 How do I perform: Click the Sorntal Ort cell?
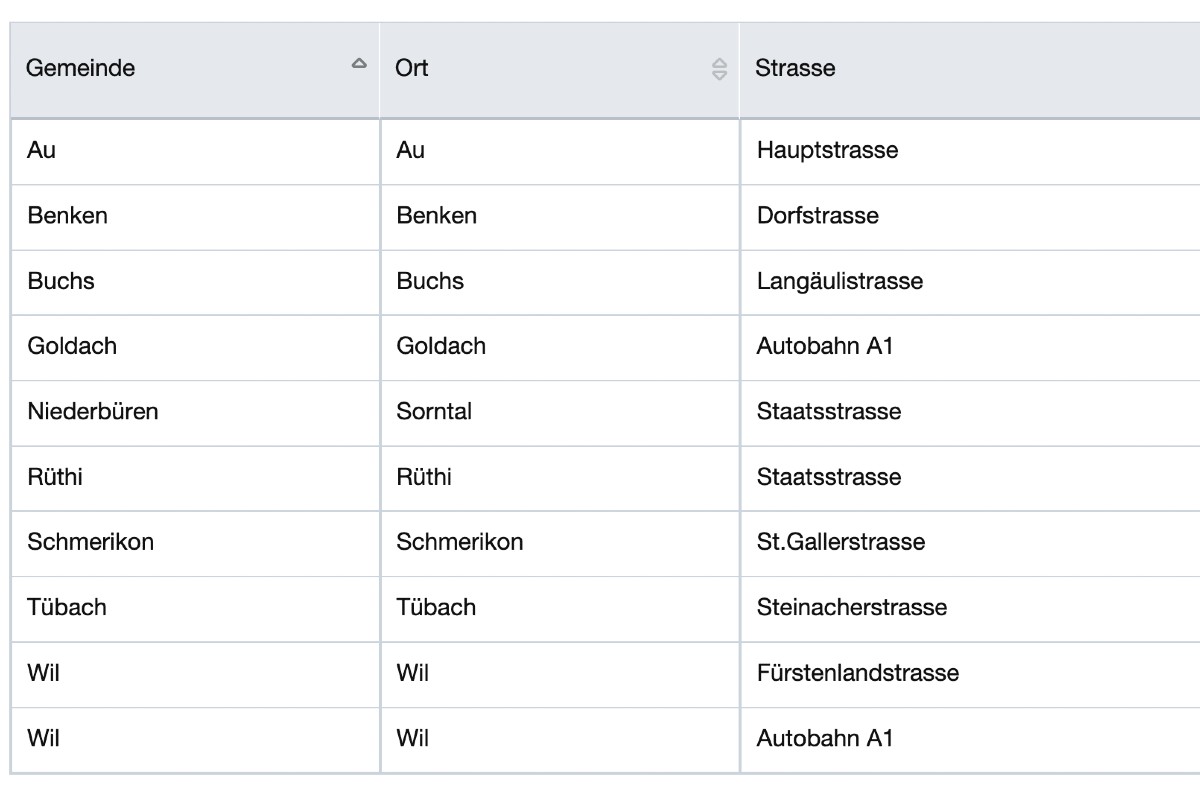(434, 411)
